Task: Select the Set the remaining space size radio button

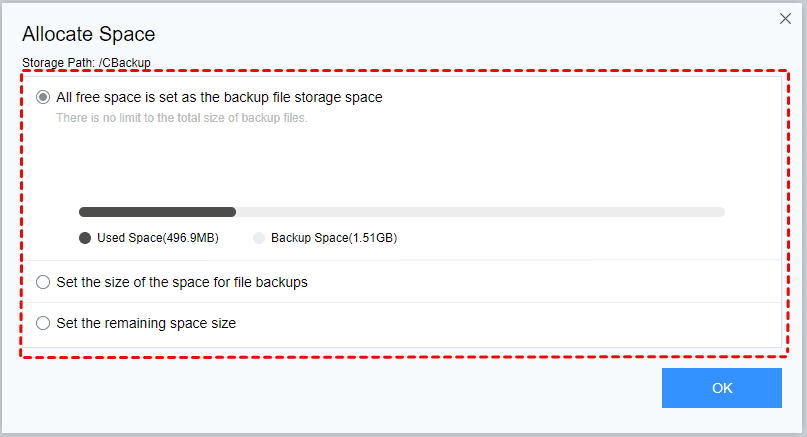Action: (x=43, y=323)
